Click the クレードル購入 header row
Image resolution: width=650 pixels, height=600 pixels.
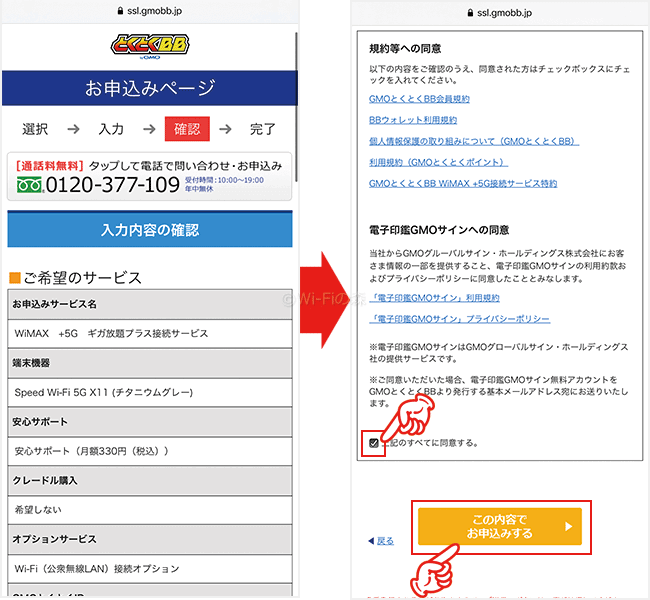point(150,481)
